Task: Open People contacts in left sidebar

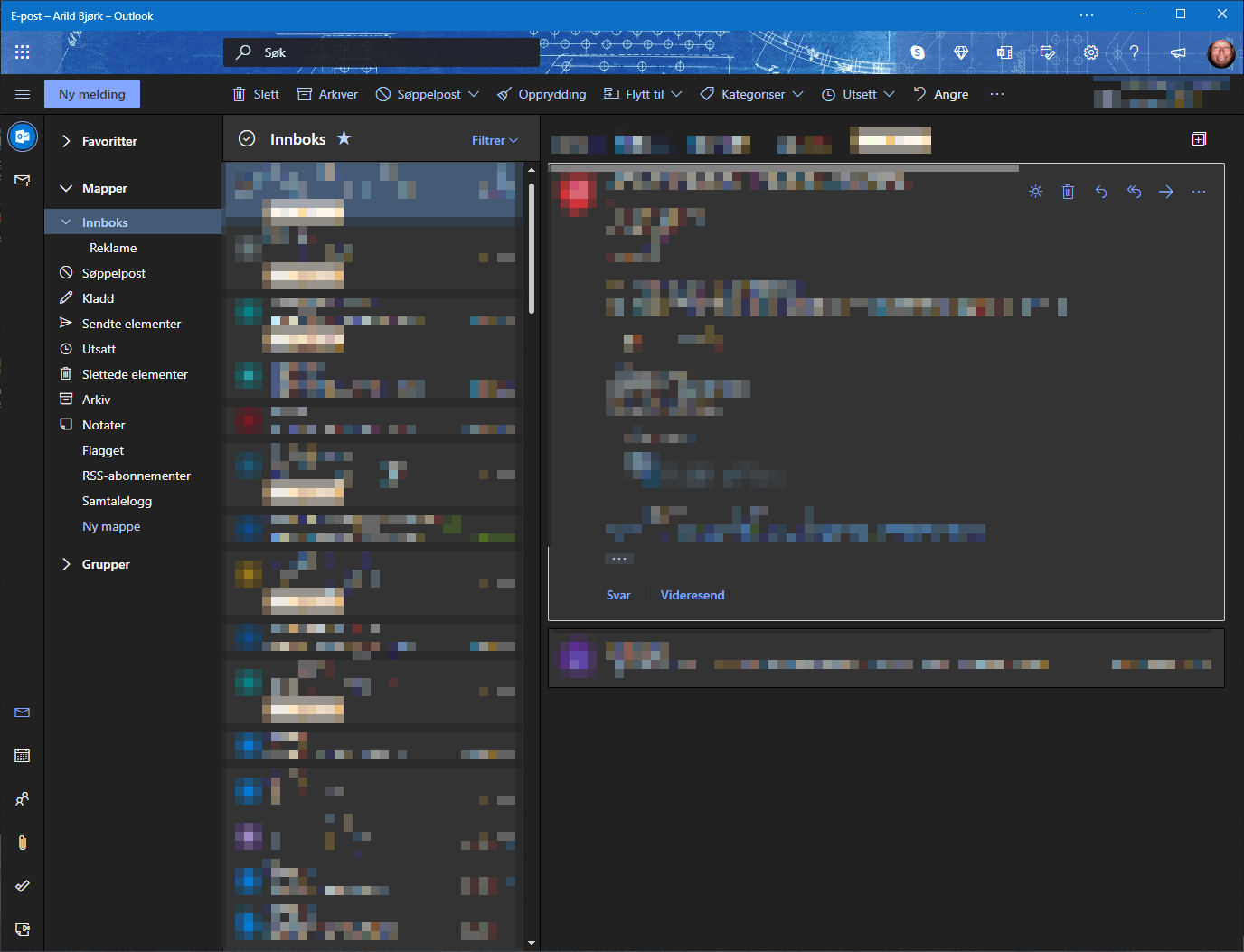Action: tap(23, 799)
